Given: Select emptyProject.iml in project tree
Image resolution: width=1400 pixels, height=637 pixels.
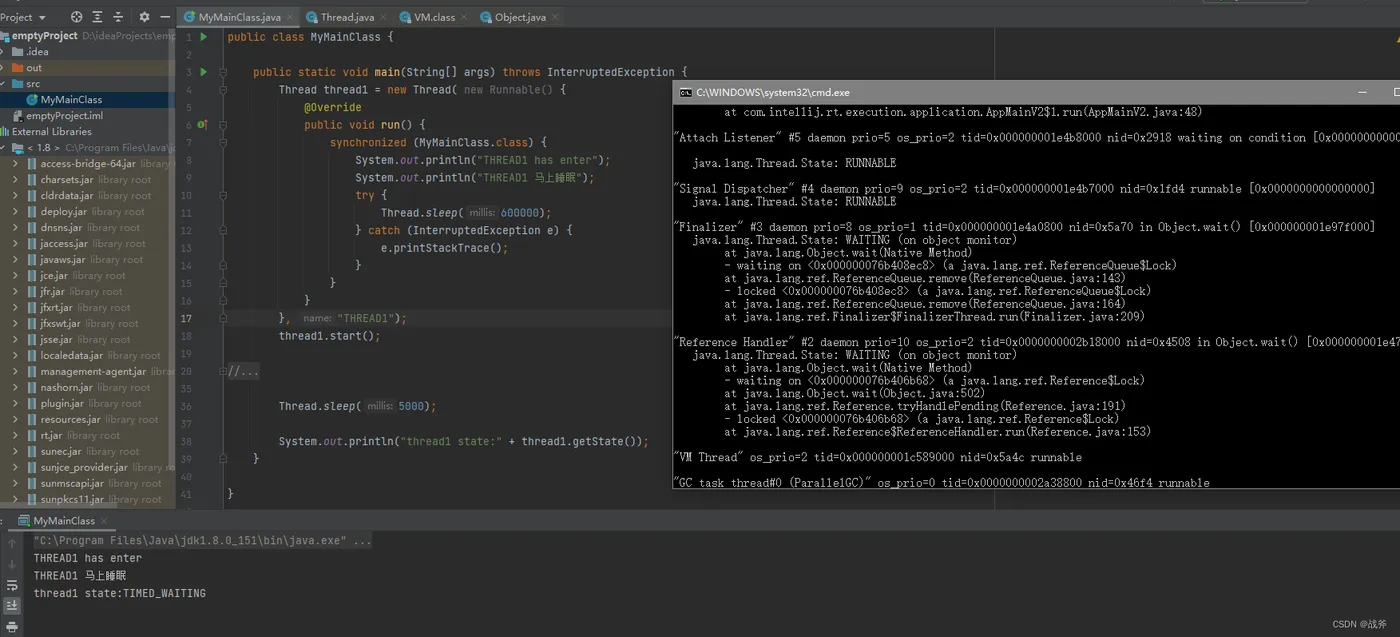Looking at the screenshot, I should [64, 116].
